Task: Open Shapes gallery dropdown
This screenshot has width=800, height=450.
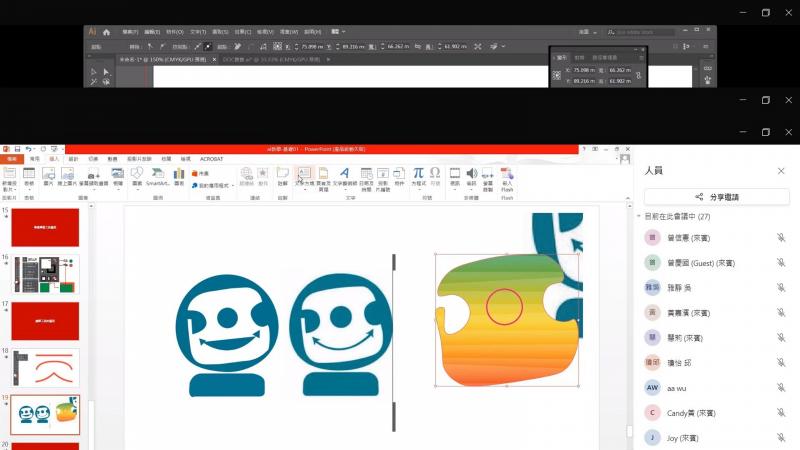Action: (137, 187)
